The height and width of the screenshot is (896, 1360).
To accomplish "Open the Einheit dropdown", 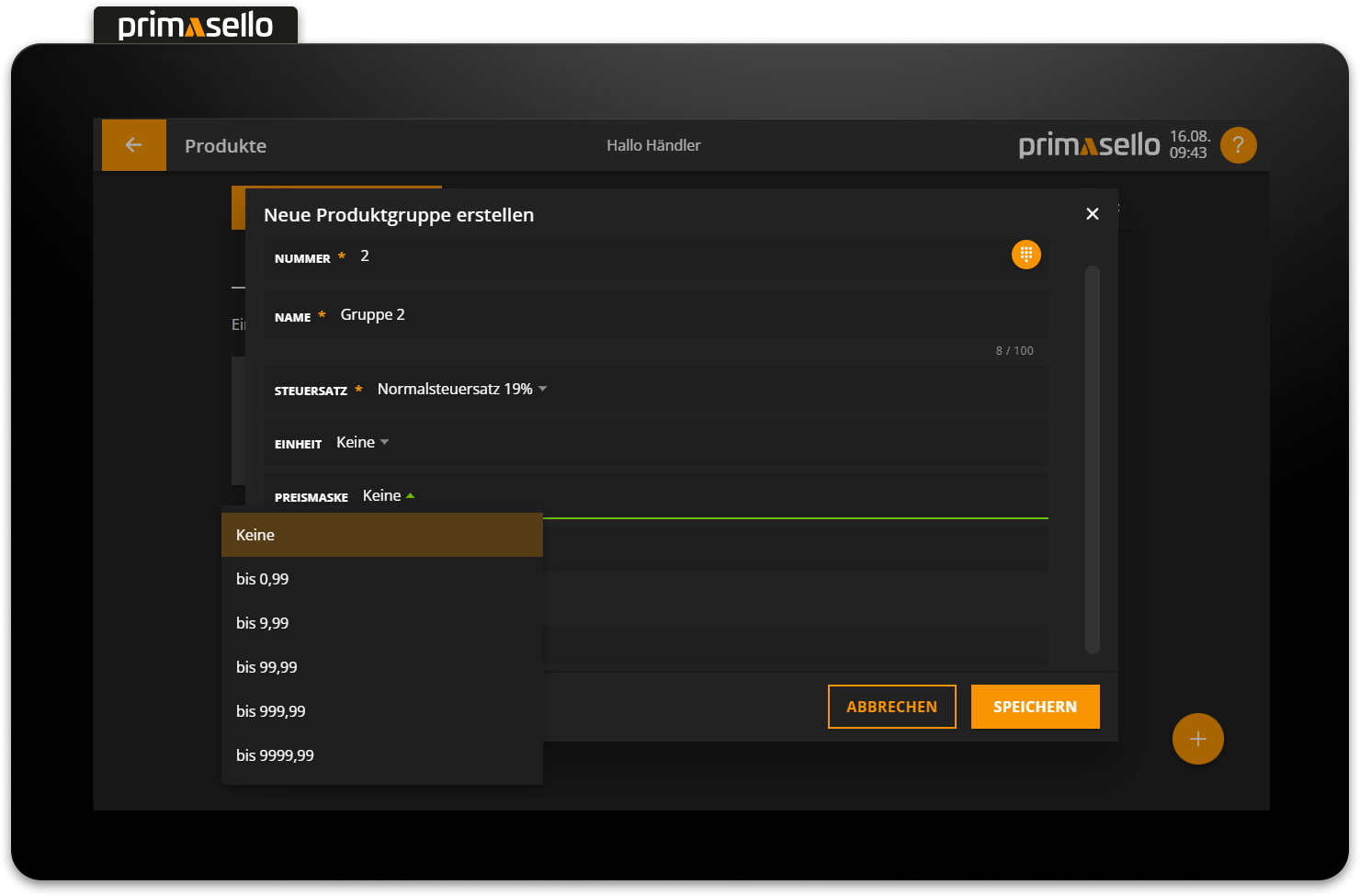I will click(362, 443).
